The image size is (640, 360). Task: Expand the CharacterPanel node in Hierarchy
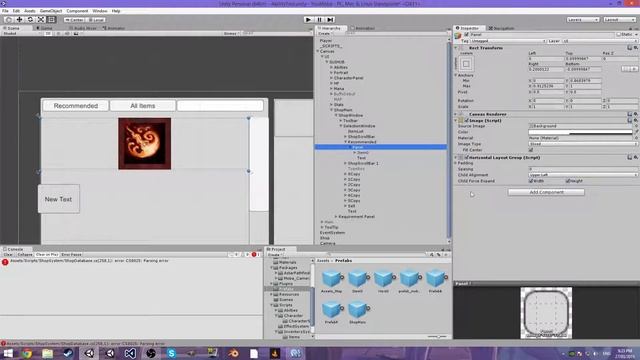point(331,78)
